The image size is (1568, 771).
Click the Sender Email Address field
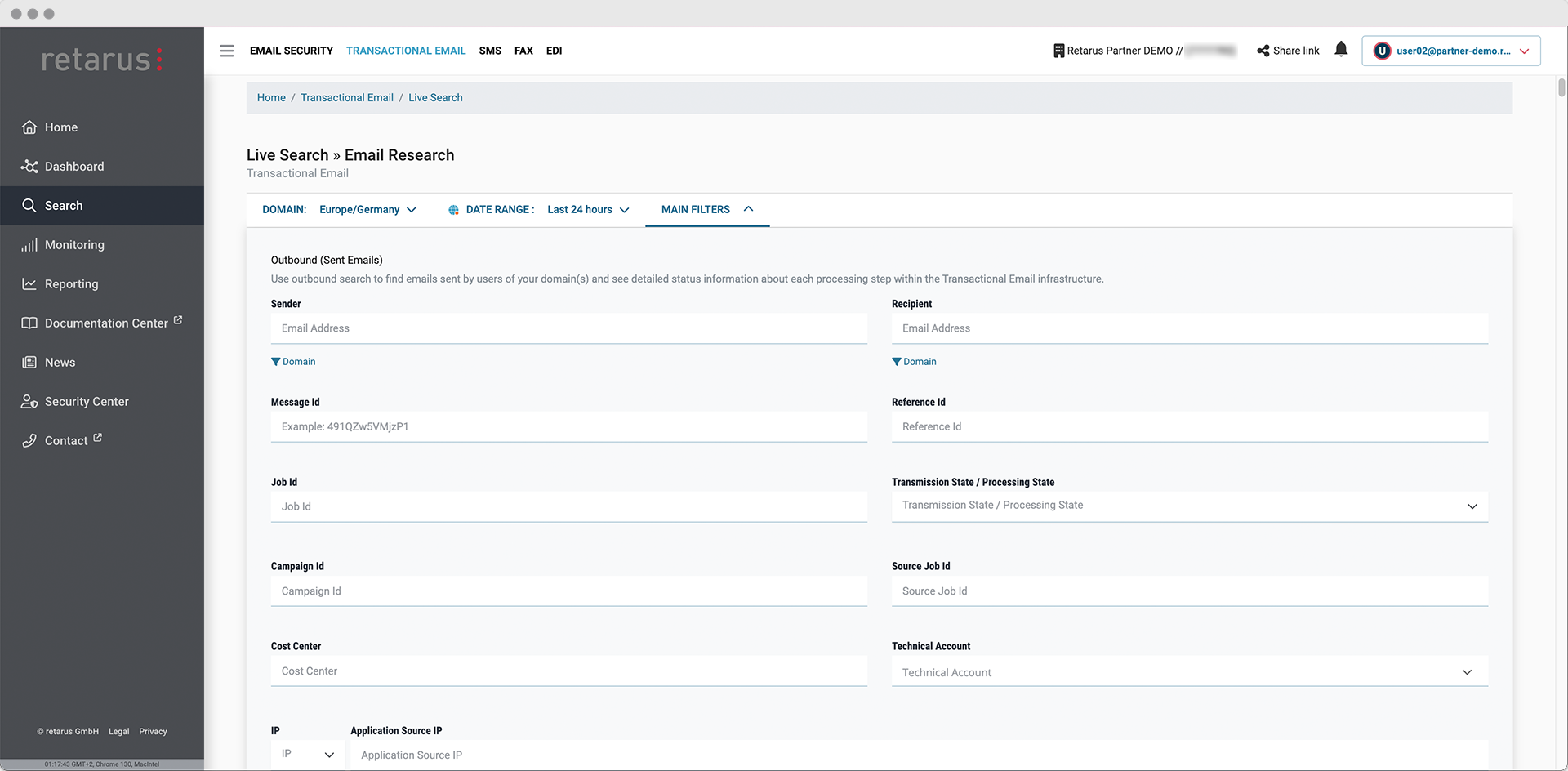click(x=569, y=328)
